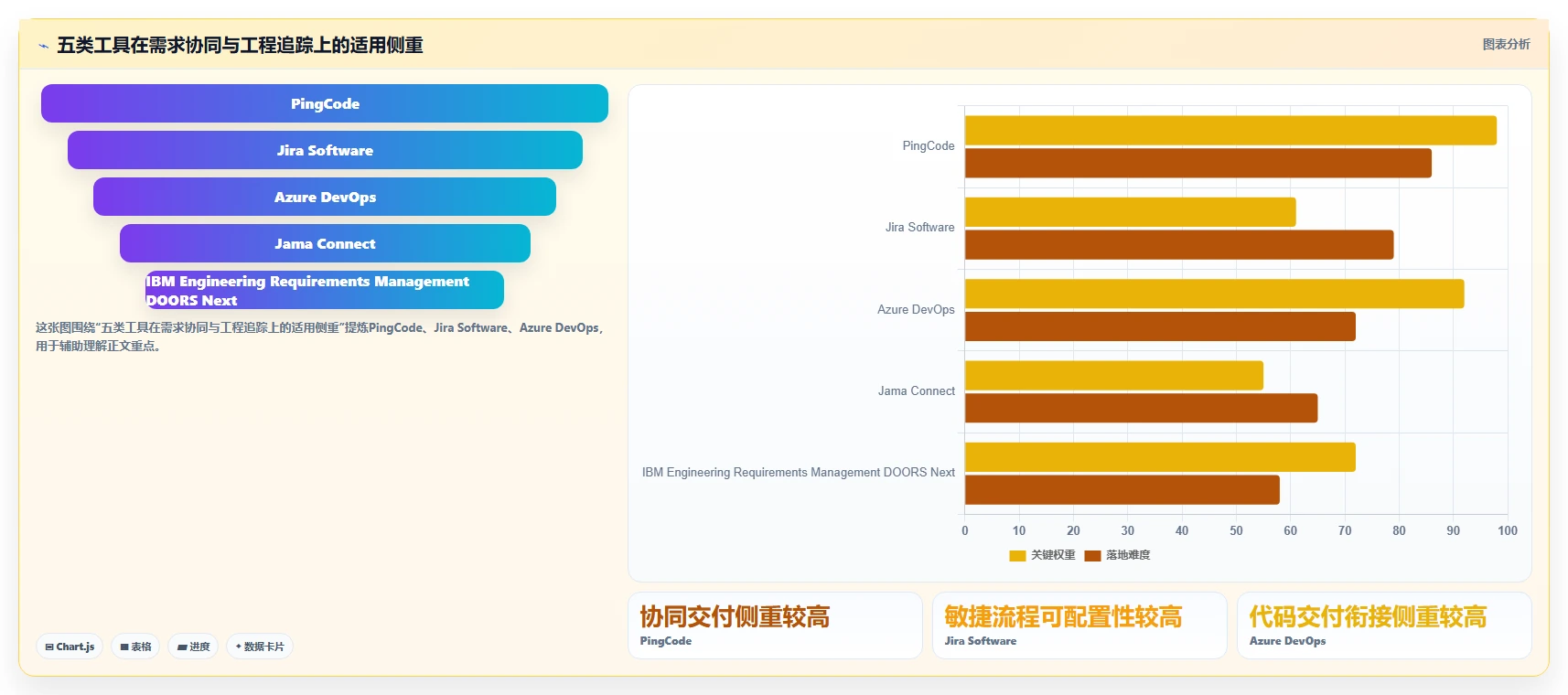The image size is (1568, 695).
Task: Click Jama Connect's brown bar in chart
Action: click(x=1142, y=408)
